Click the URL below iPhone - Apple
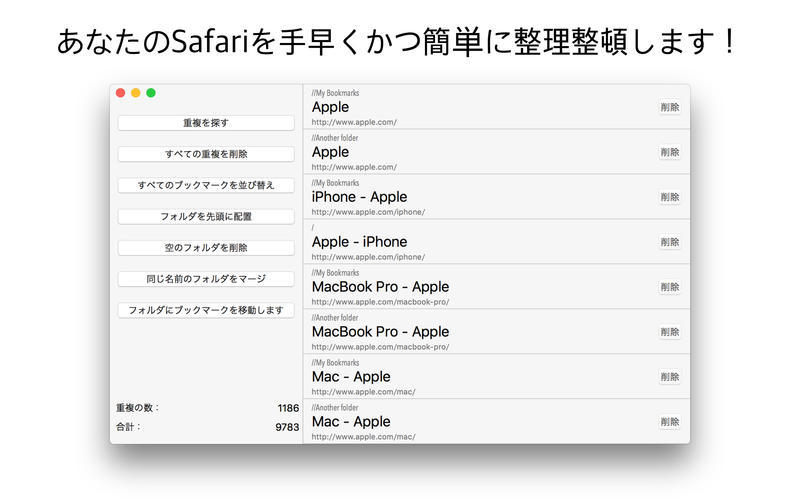The width and height of the screenshot is (800, 500). [x=368, y=212]
